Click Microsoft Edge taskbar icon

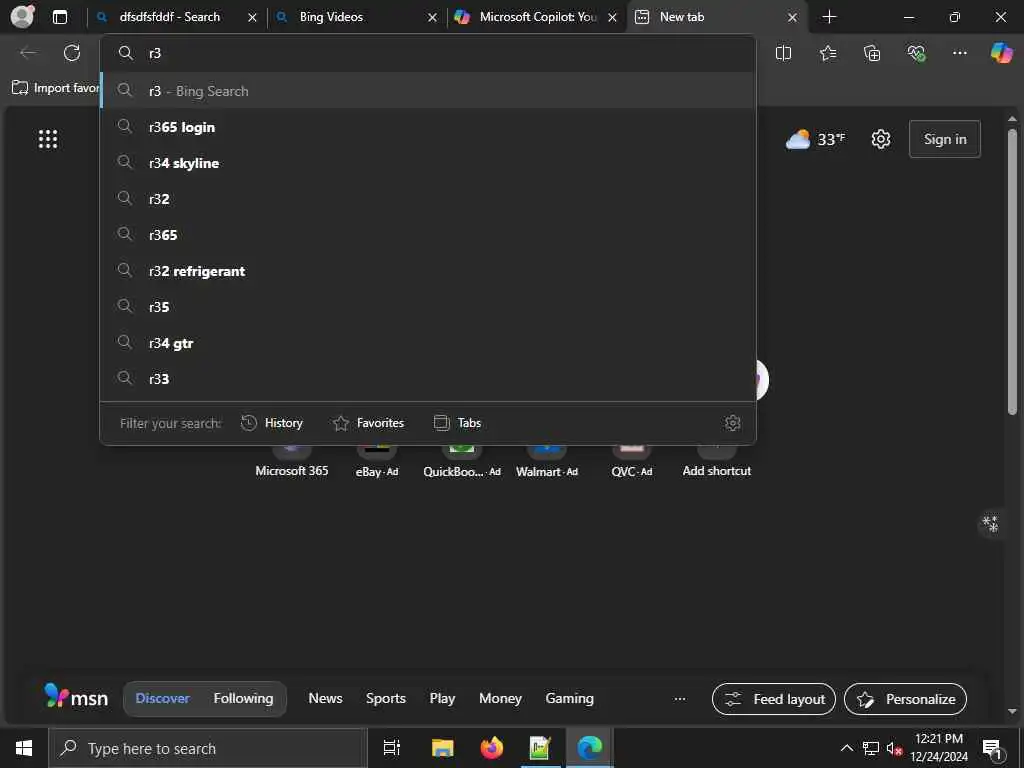click(x=590, y=748)
